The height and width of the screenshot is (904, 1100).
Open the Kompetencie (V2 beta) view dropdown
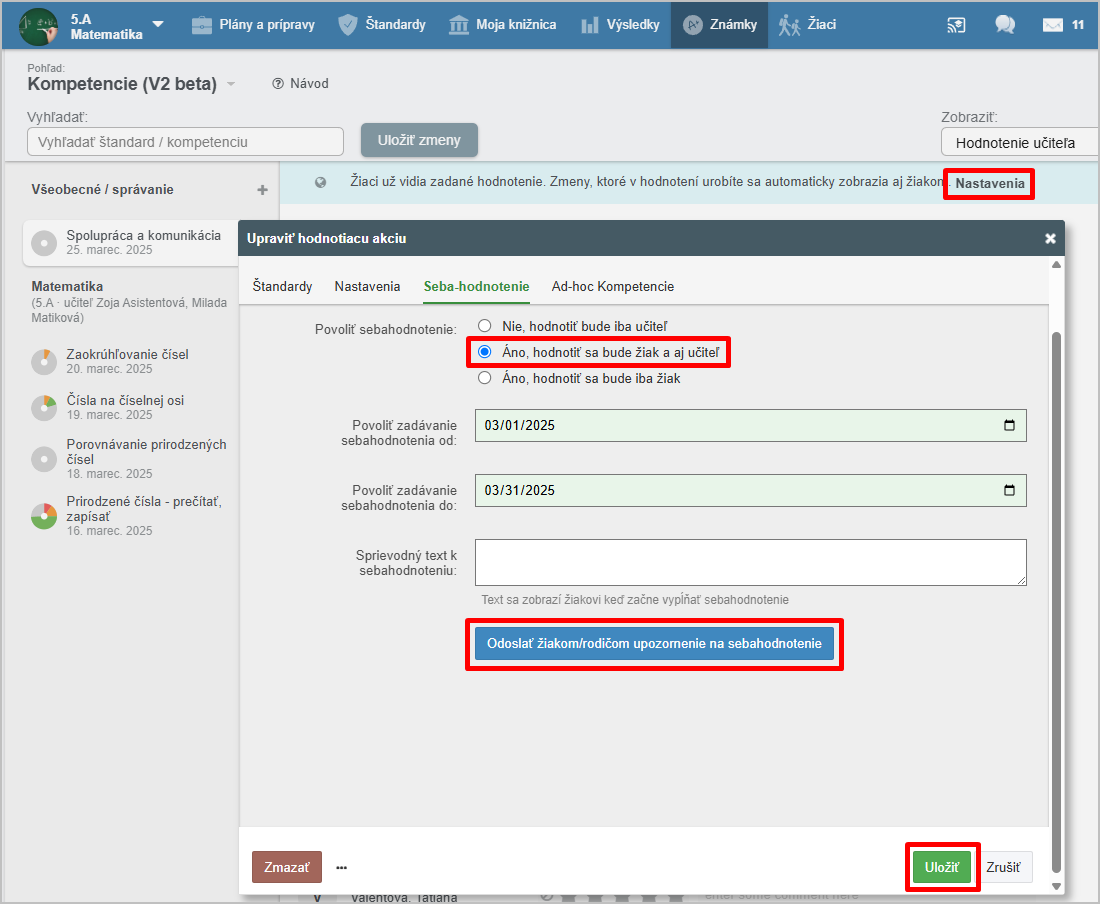pos(231,85)
